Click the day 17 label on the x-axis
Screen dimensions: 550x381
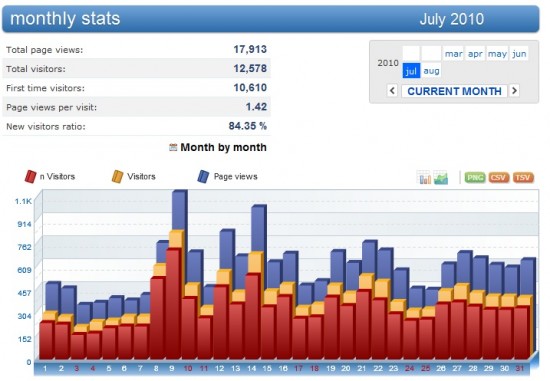pos(299,368)
